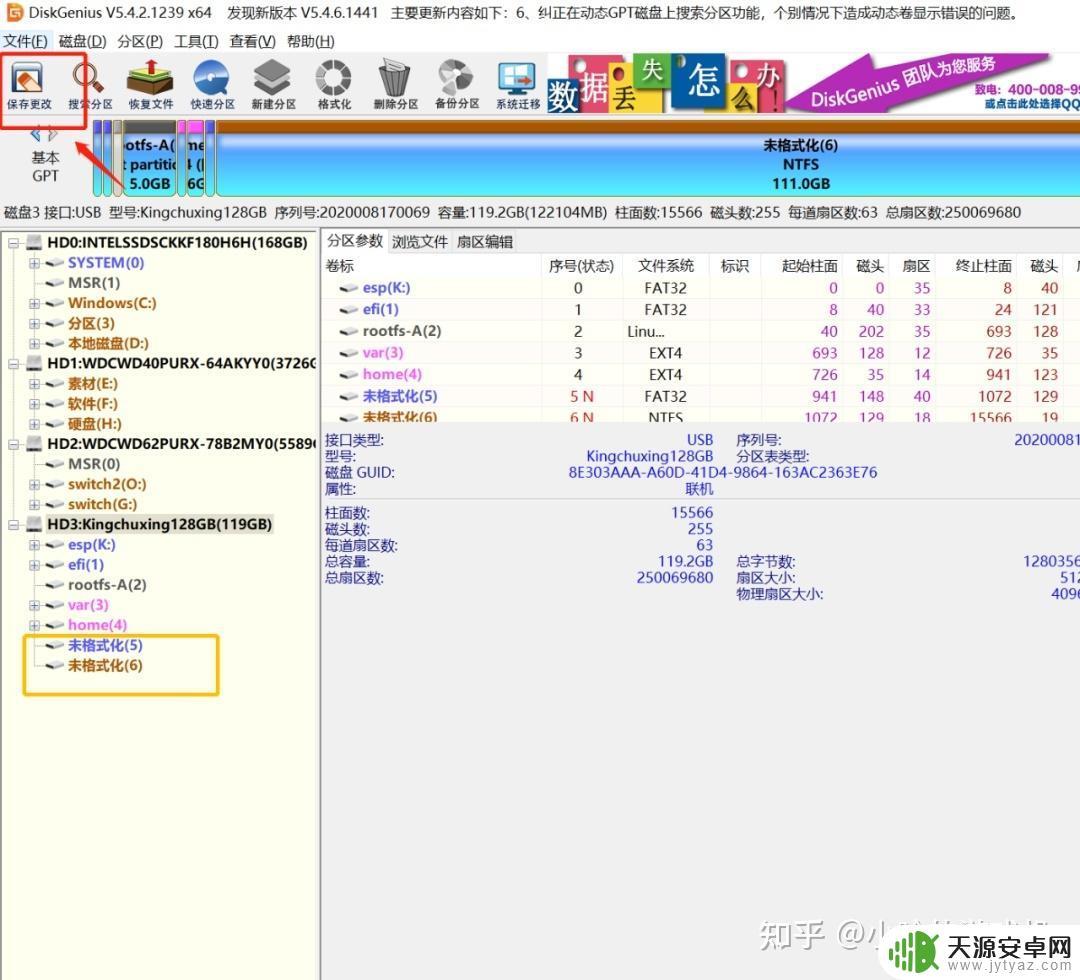
Task: Open the 恢复文件 (Recover Files) tool
Action: pos(151,85)
